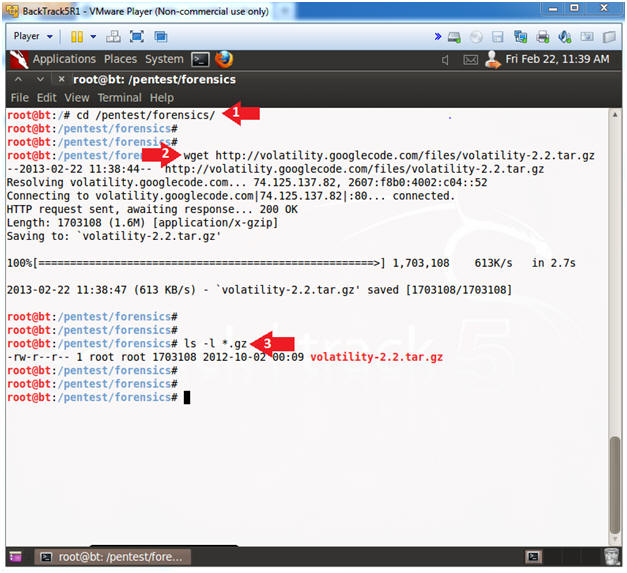Expand the hidden devices chevron in VMware toolbar
The width and height of the screenshot is (627, 573).
tap(438, 37)
